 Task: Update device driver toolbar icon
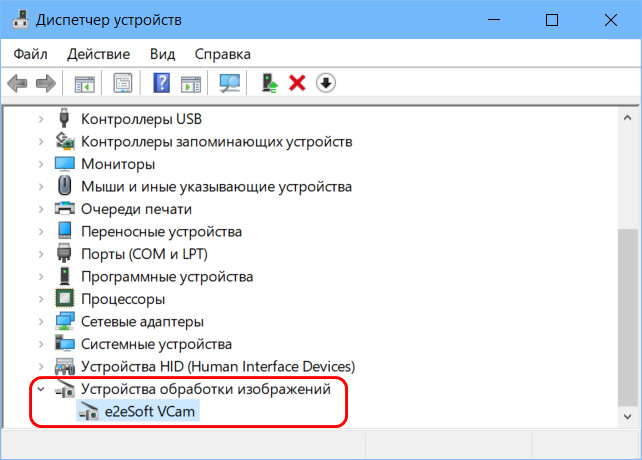[x=270, y=83]
